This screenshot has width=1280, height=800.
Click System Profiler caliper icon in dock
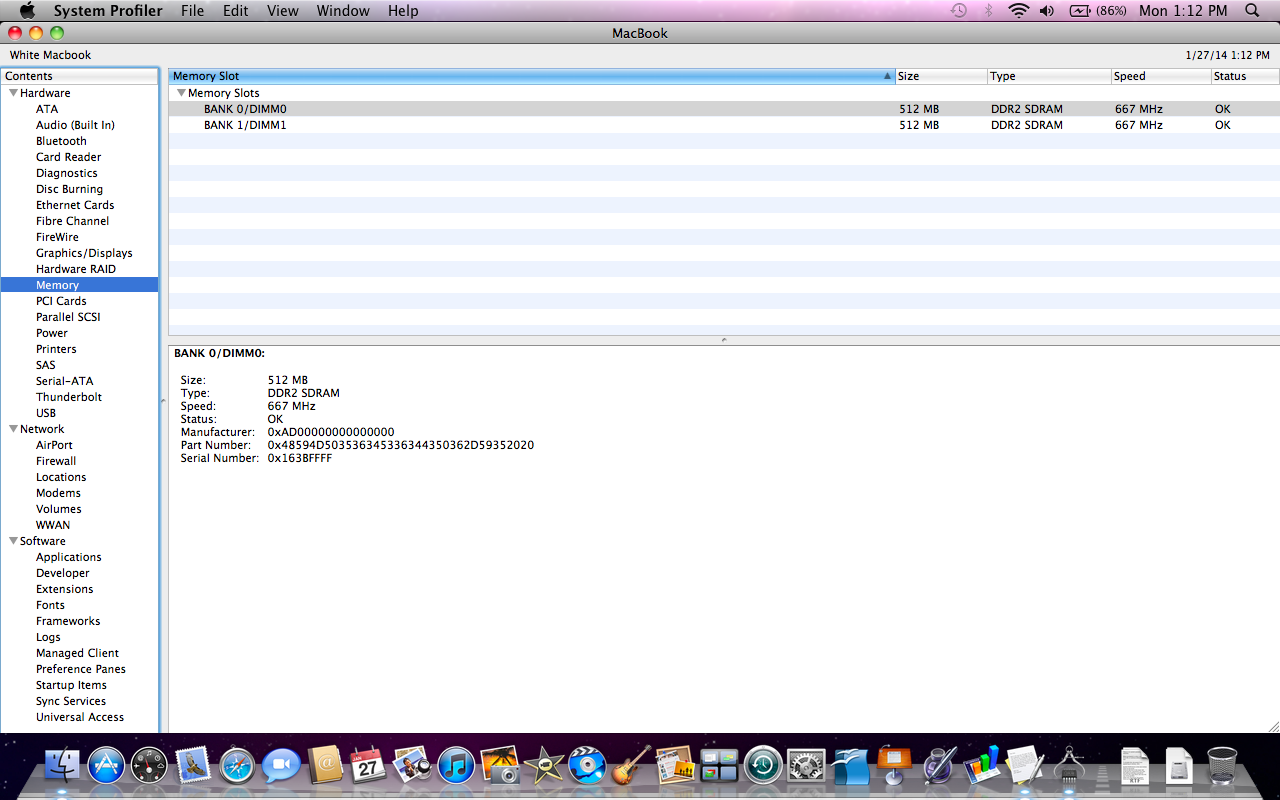[1069, 767]
